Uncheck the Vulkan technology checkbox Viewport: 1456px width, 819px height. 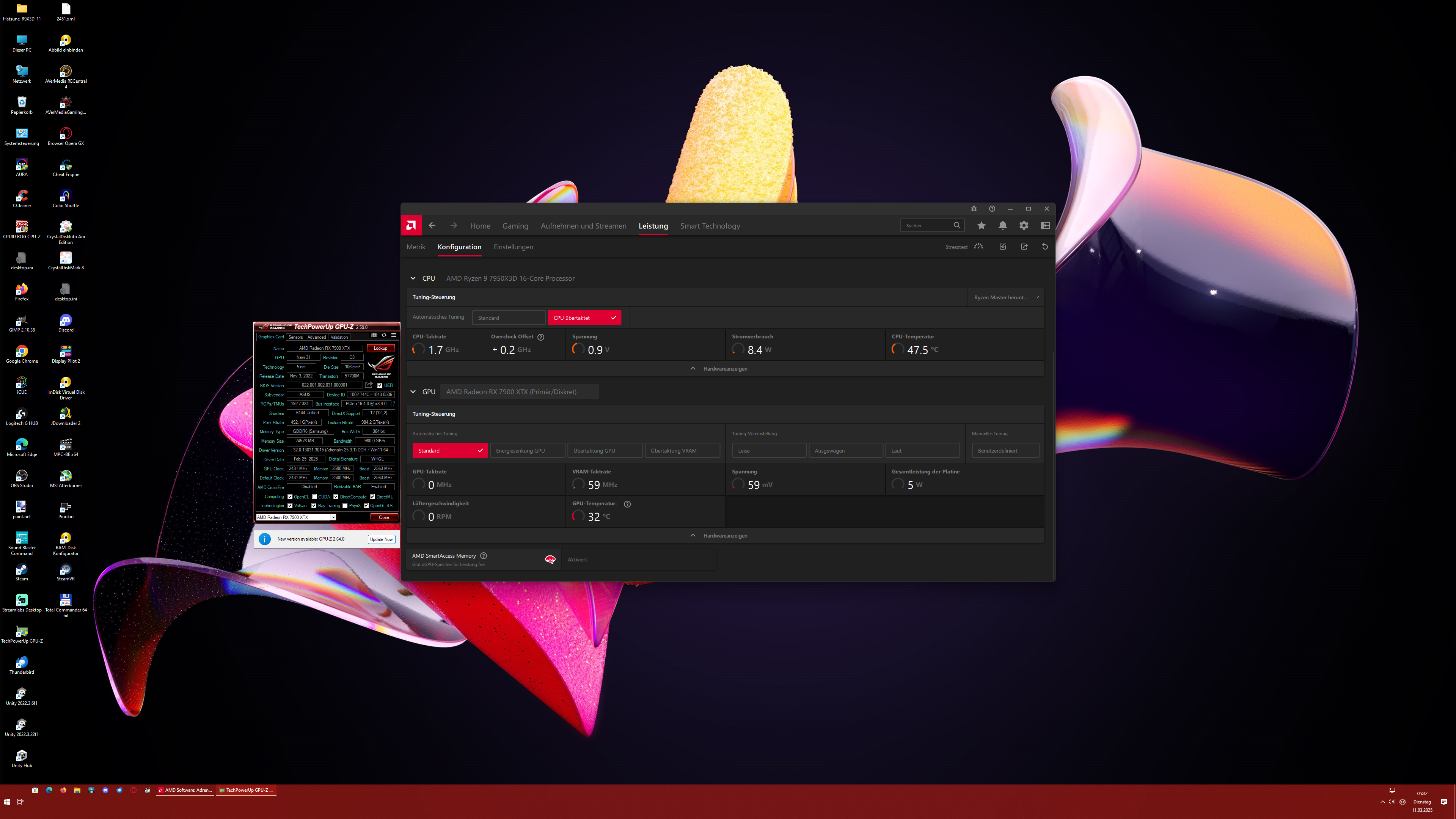[x=291, y=505]
